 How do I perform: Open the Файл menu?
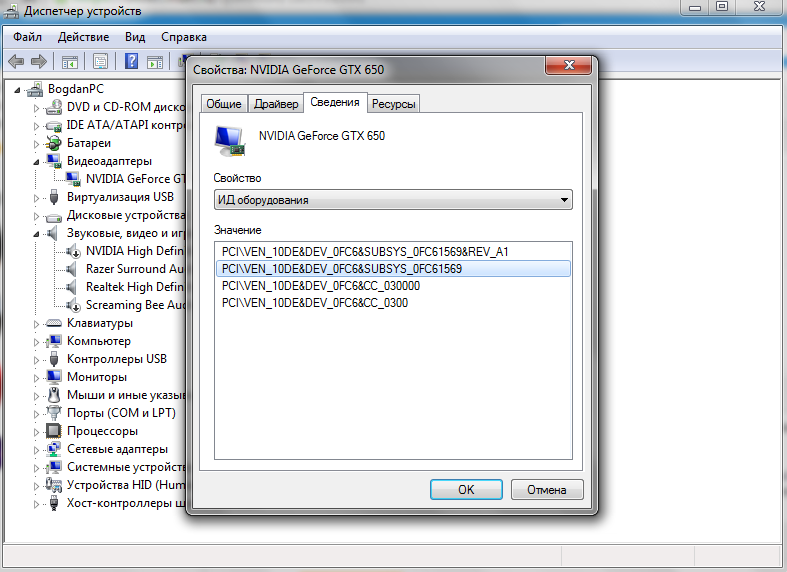point(27,37)
